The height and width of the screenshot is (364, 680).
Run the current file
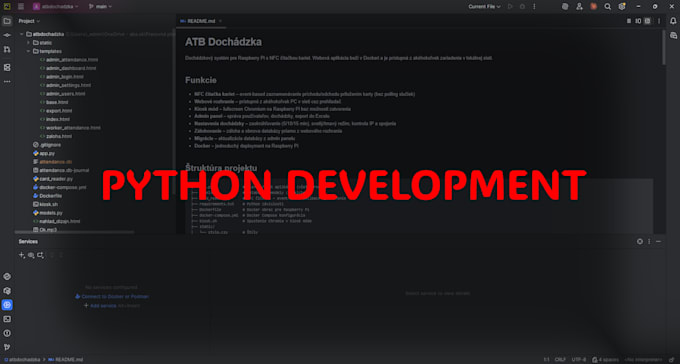[510, 7]
